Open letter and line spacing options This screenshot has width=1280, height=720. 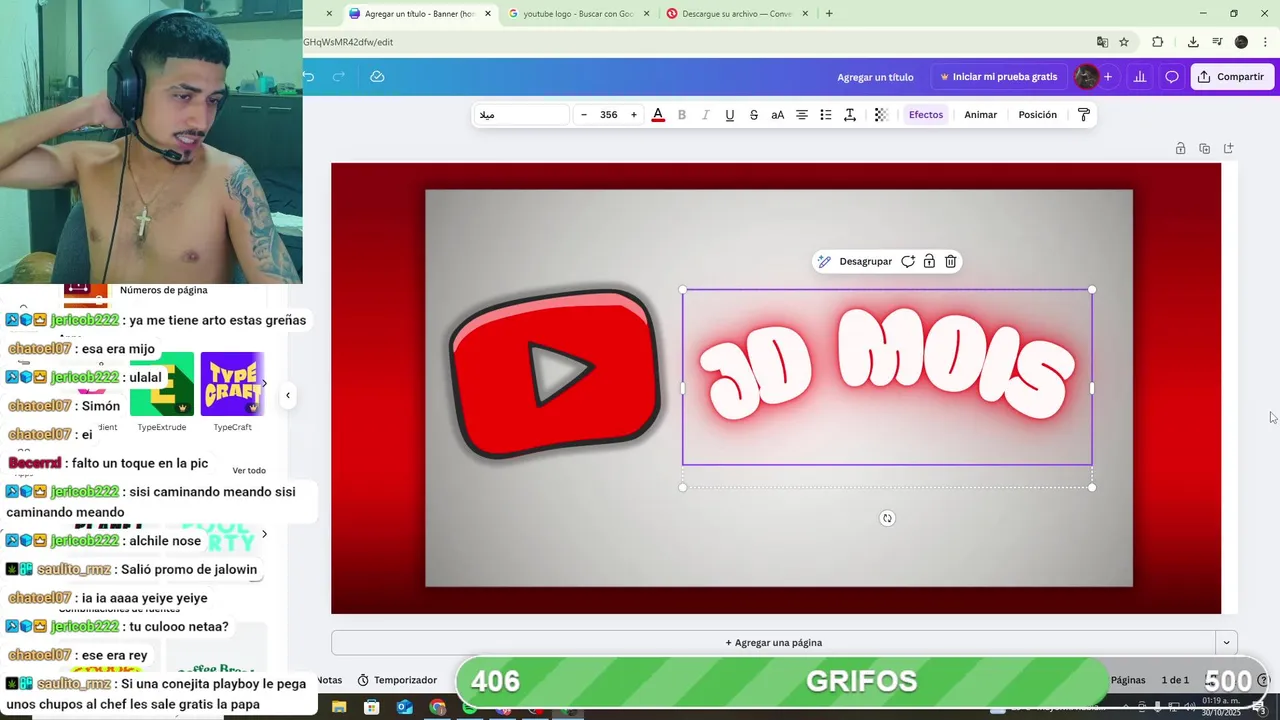tap(849, 115)
